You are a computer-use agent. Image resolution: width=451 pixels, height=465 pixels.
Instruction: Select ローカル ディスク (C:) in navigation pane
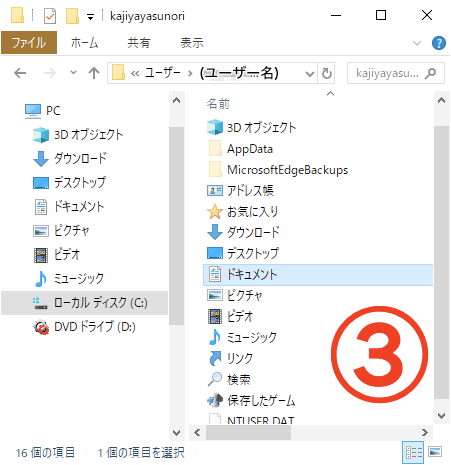click(x=85, y=303)
